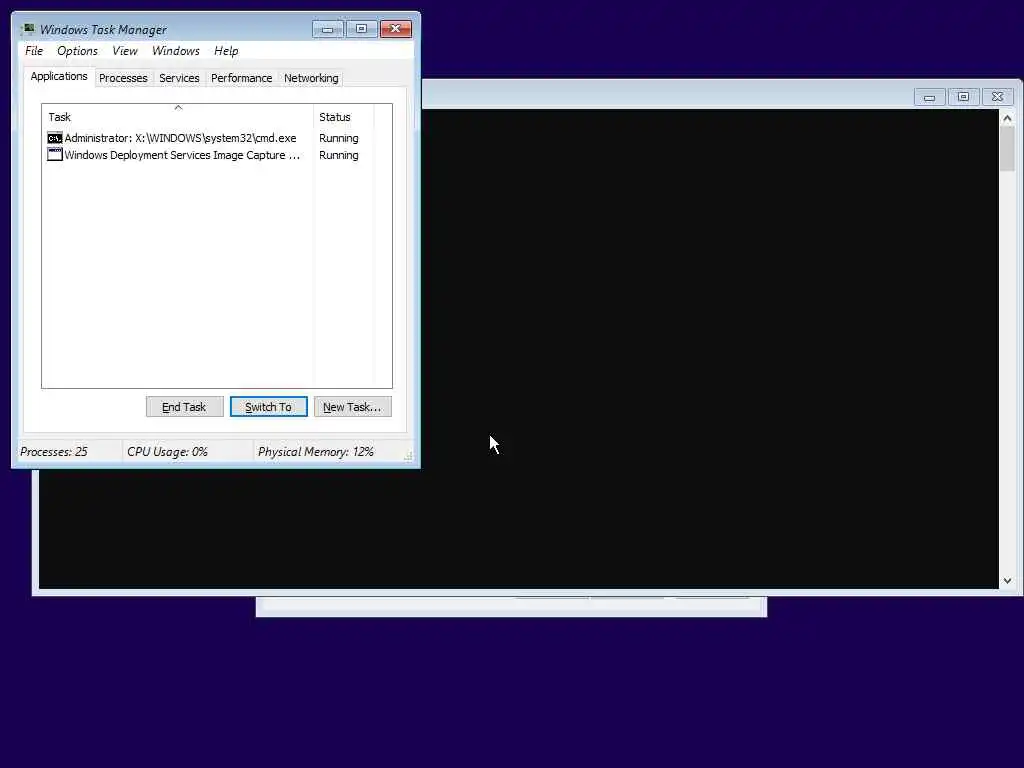This screenshot has width=1024, height=768.
Task: Click the New Task... button
Action: [x=353, y=407]
